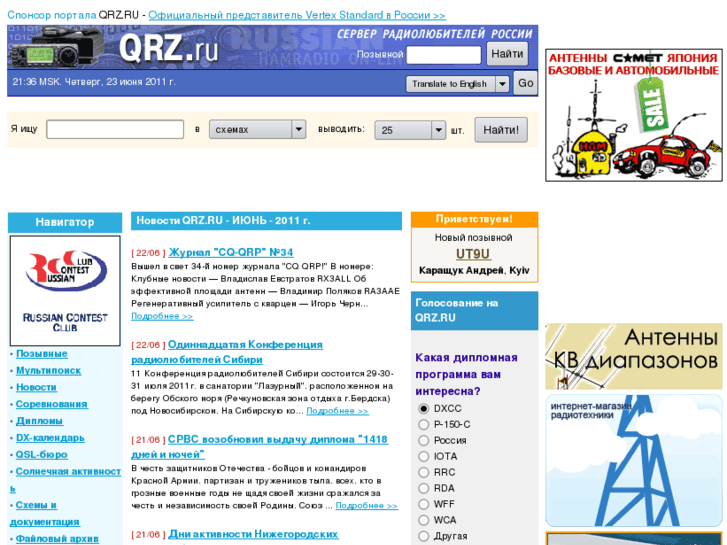Viewport: 727px width, 545px height.
Task: Open Мультипоиск in the navigator
Action: 49,371
